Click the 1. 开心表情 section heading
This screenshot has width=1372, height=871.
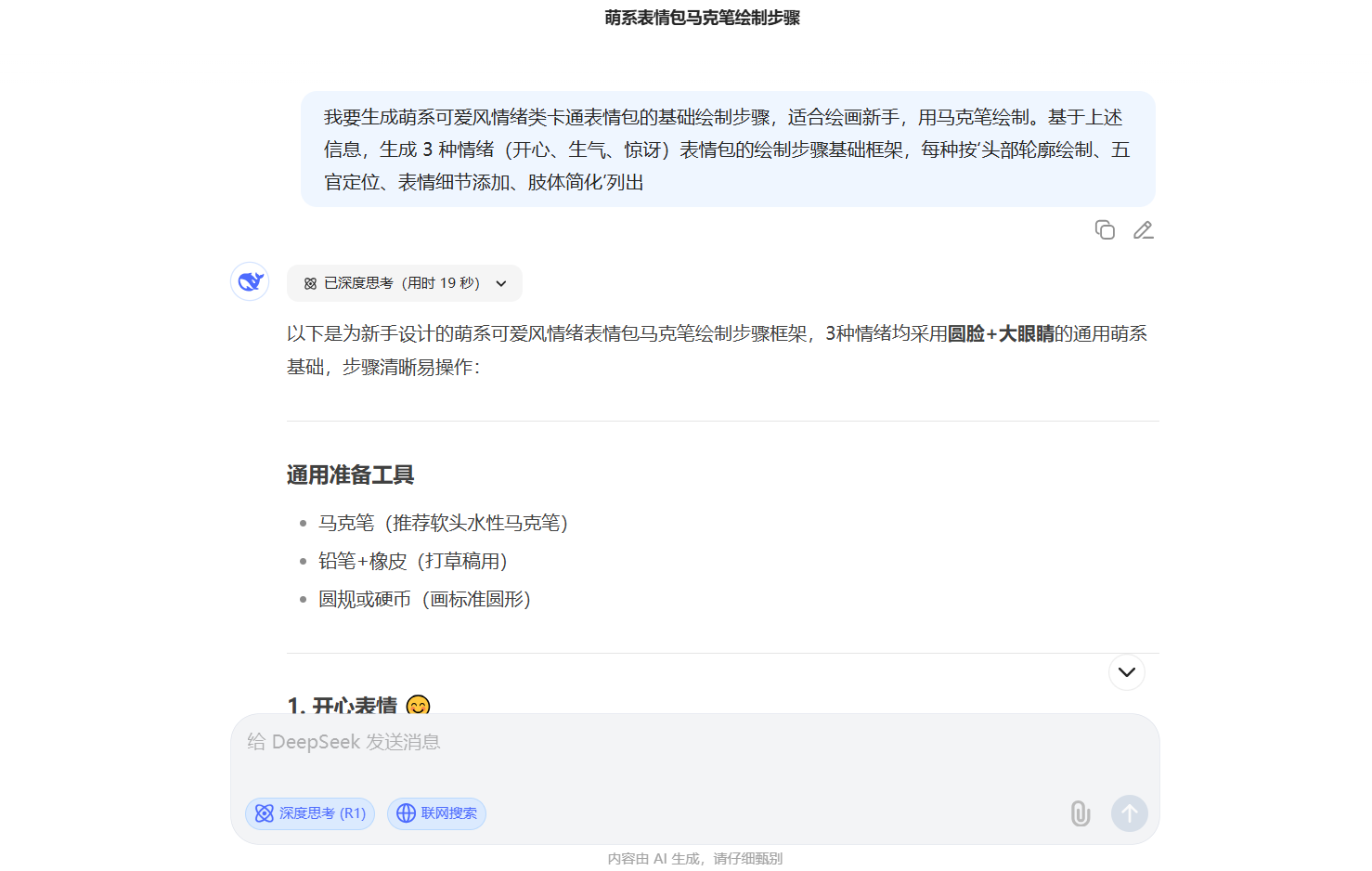point(343,705)
